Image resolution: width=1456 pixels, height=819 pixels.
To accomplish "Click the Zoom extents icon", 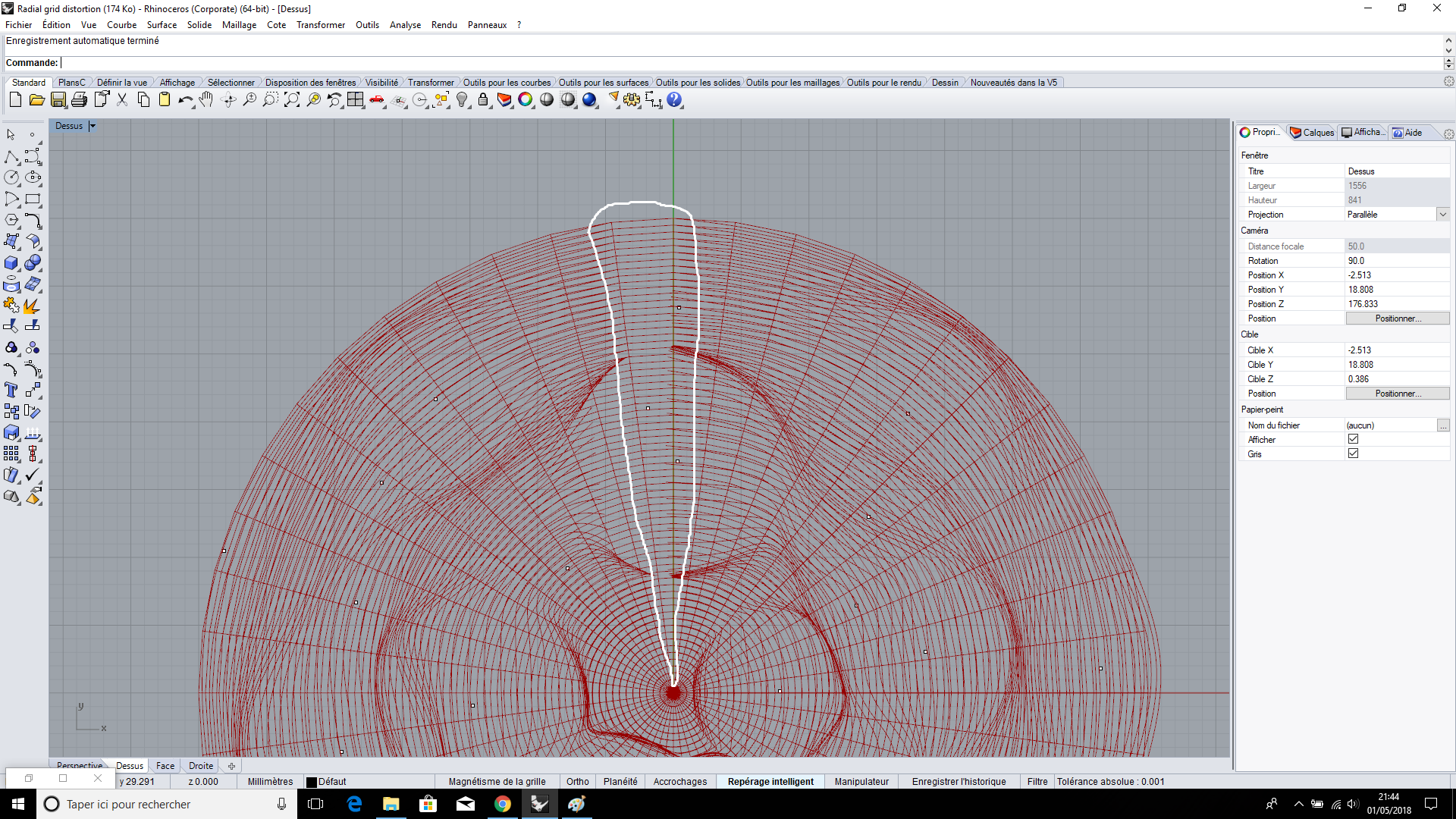I will pyautogui.click(x=292, y=100).
